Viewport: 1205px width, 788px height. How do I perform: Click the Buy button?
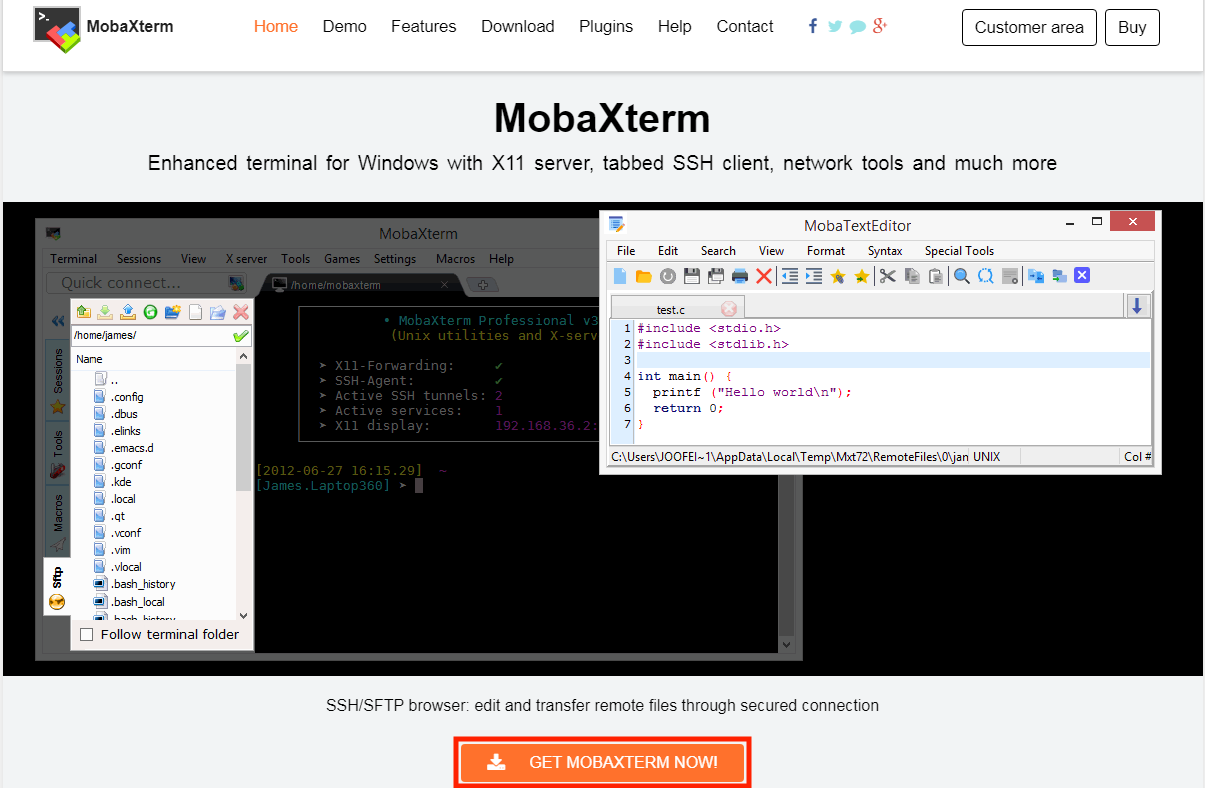click(1132, 27)
